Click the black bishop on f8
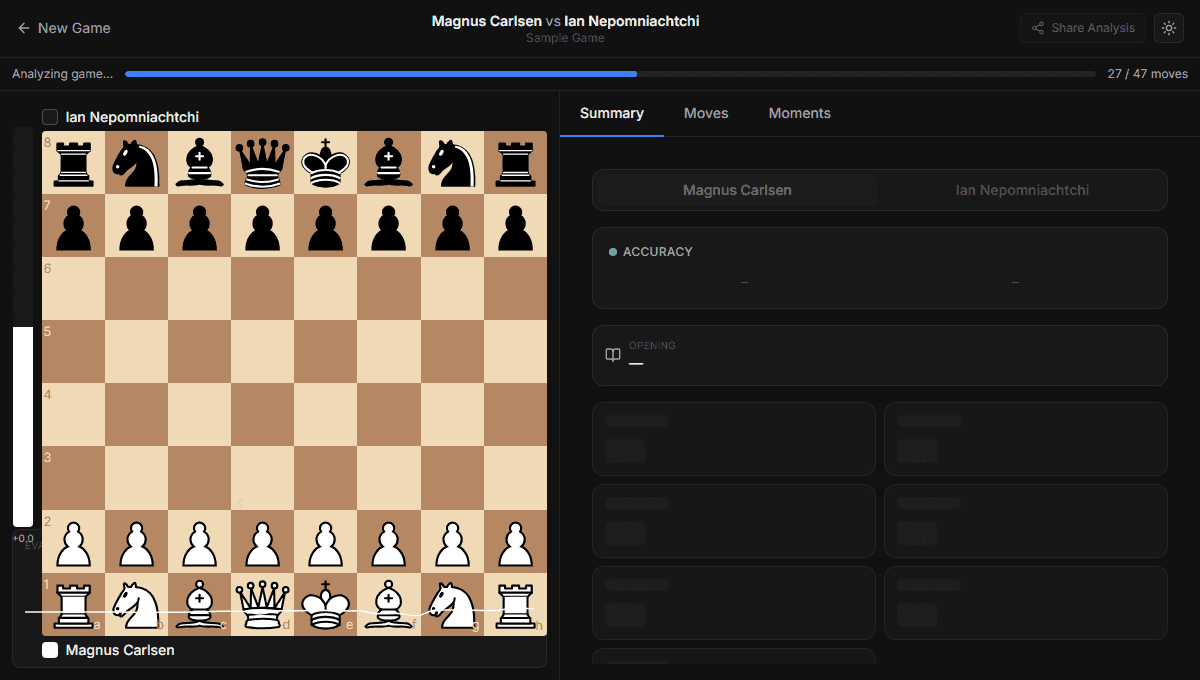1200x680 pixels. click(x=389, y=162)
